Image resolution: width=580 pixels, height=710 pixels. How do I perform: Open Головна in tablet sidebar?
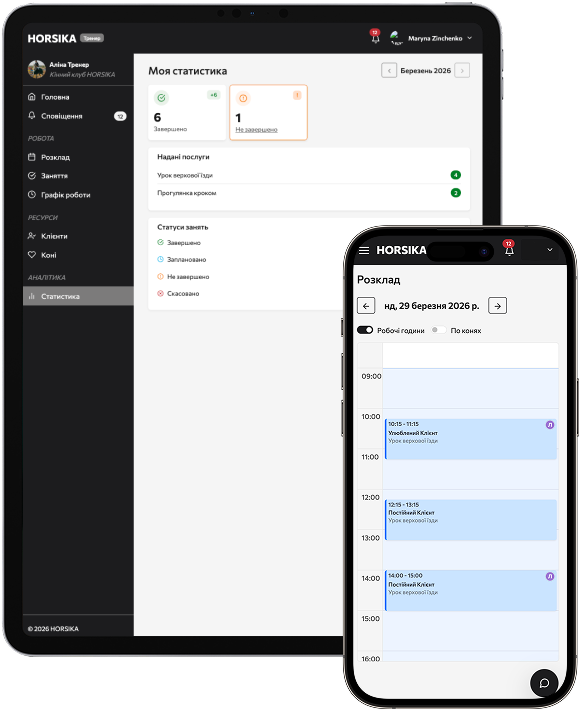78,97
